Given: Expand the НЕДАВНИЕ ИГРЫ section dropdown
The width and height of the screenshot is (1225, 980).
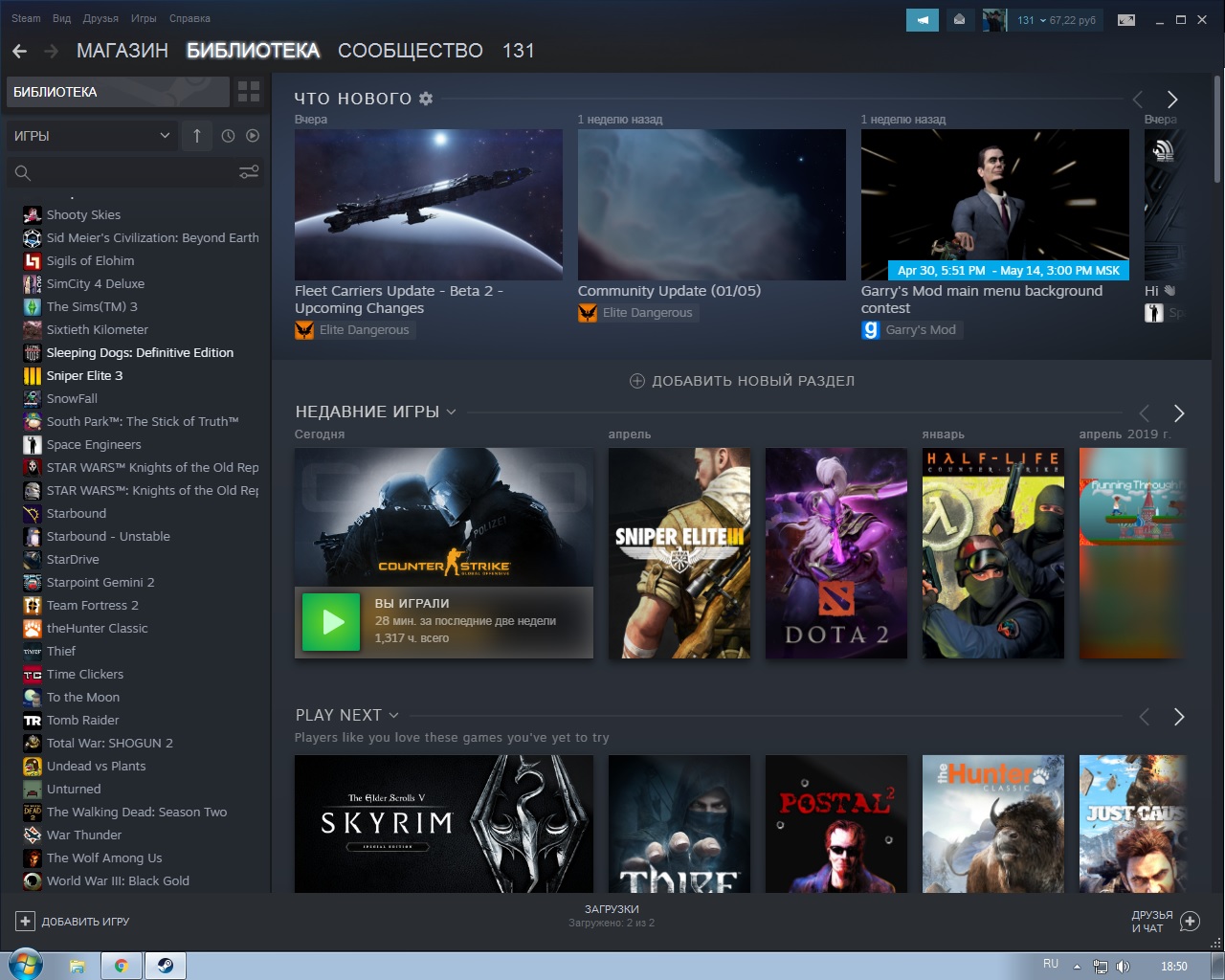Looking at the screenshot, I should coord(451,412).
